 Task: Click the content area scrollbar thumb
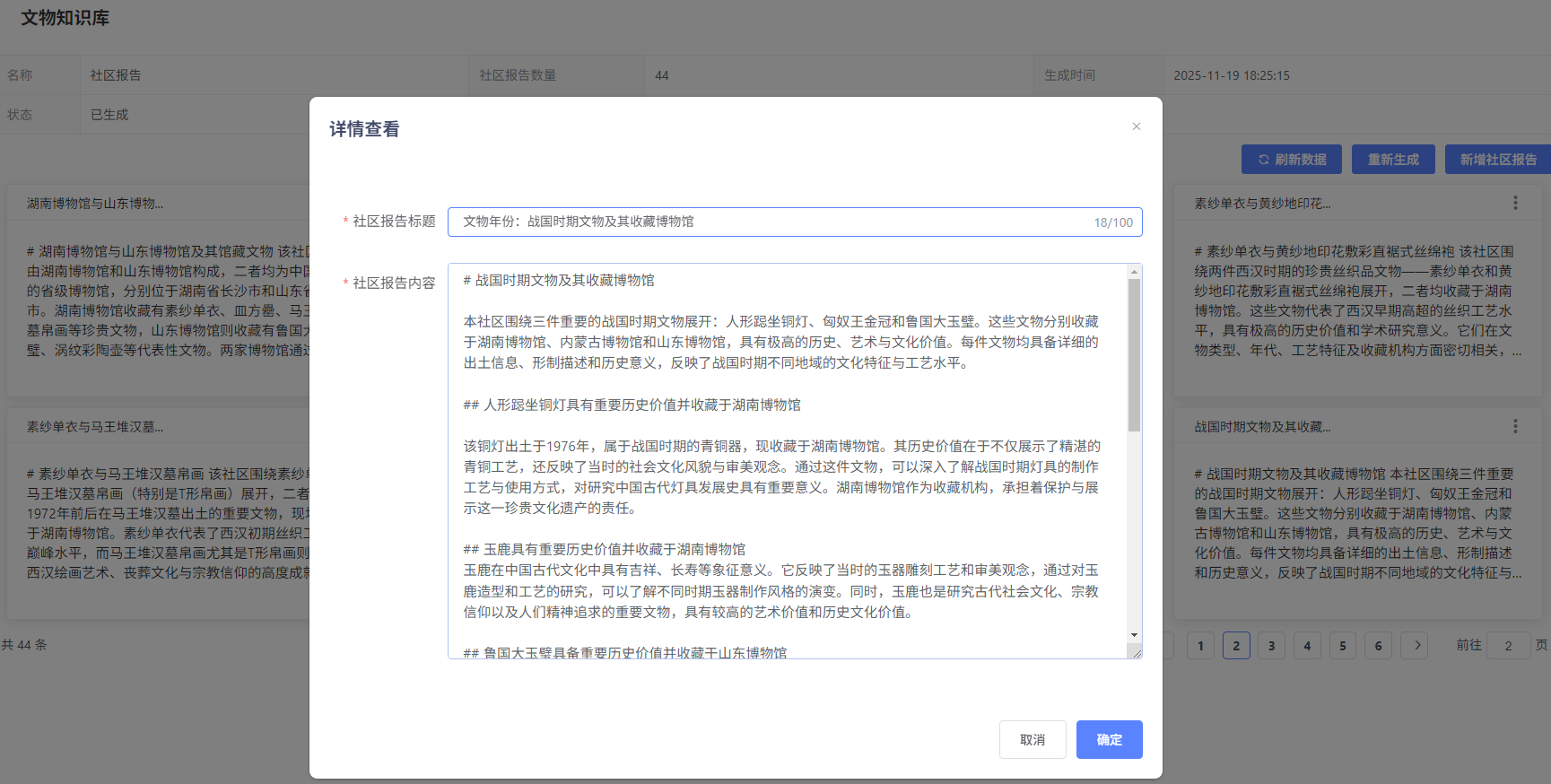click(x=1134, y=355)
